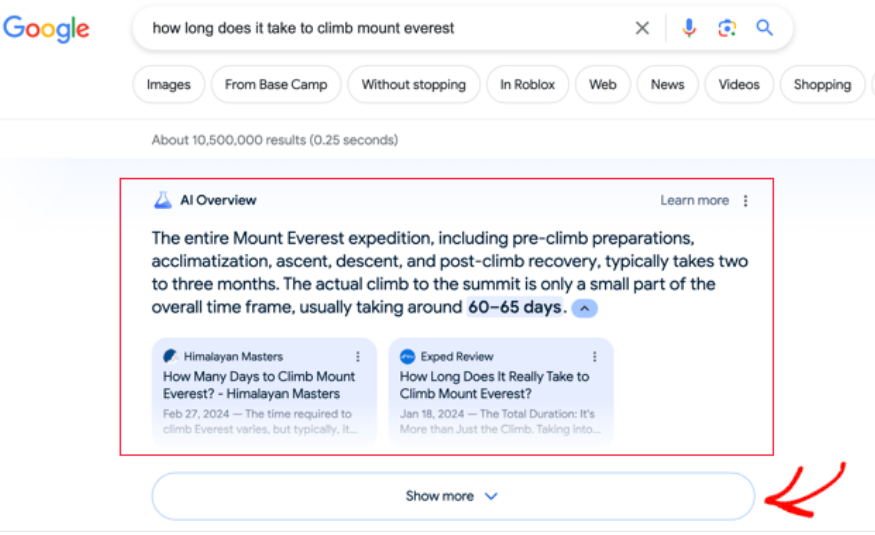This screenshot has height=535, width=875.
Task: Click the AI Overview flask icon
Action: pyautogui.click(x=163, y=200)
